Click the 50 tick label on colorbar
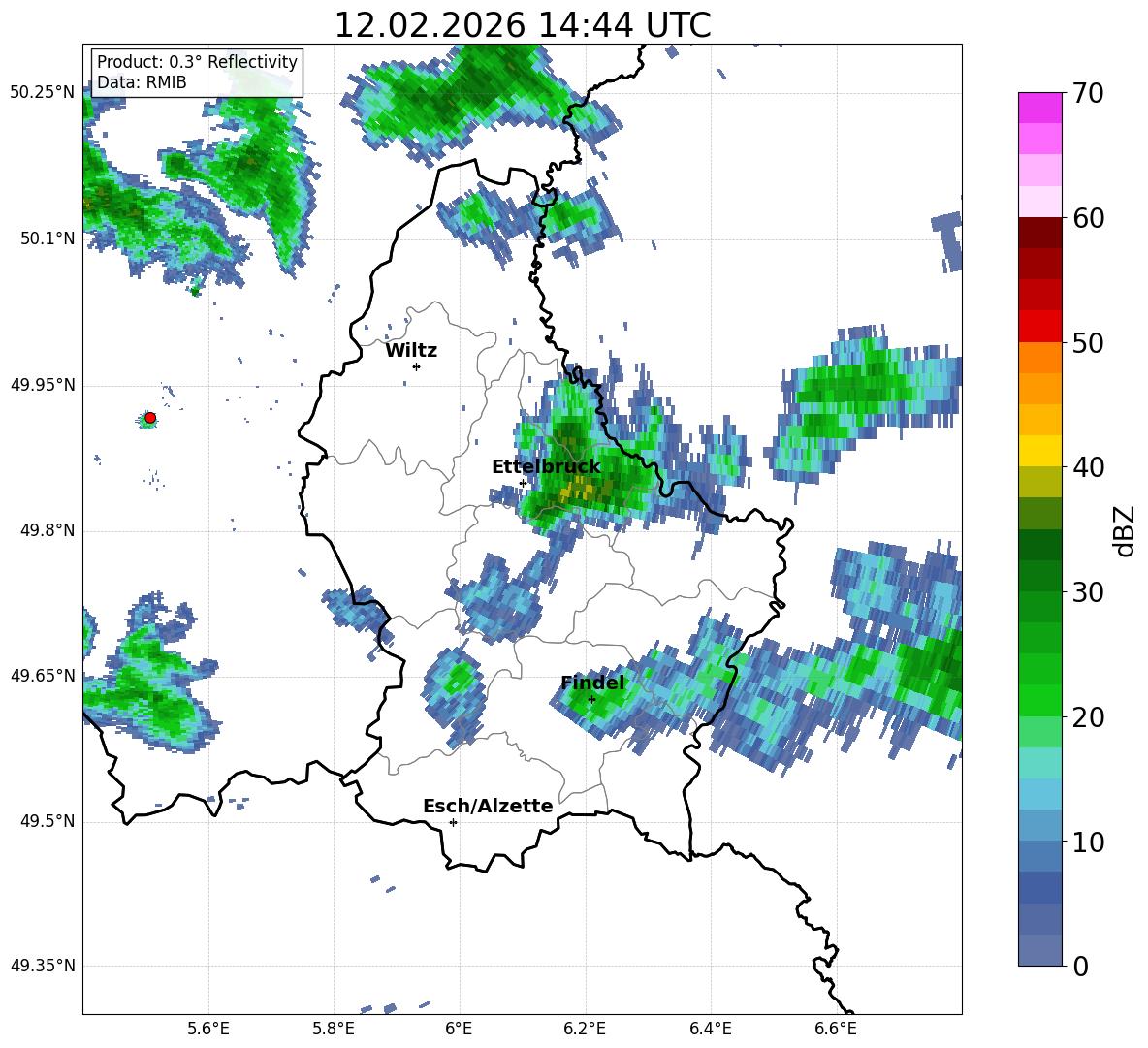The width and height of the screenshot is (1148, 1048). point(1087,343)
